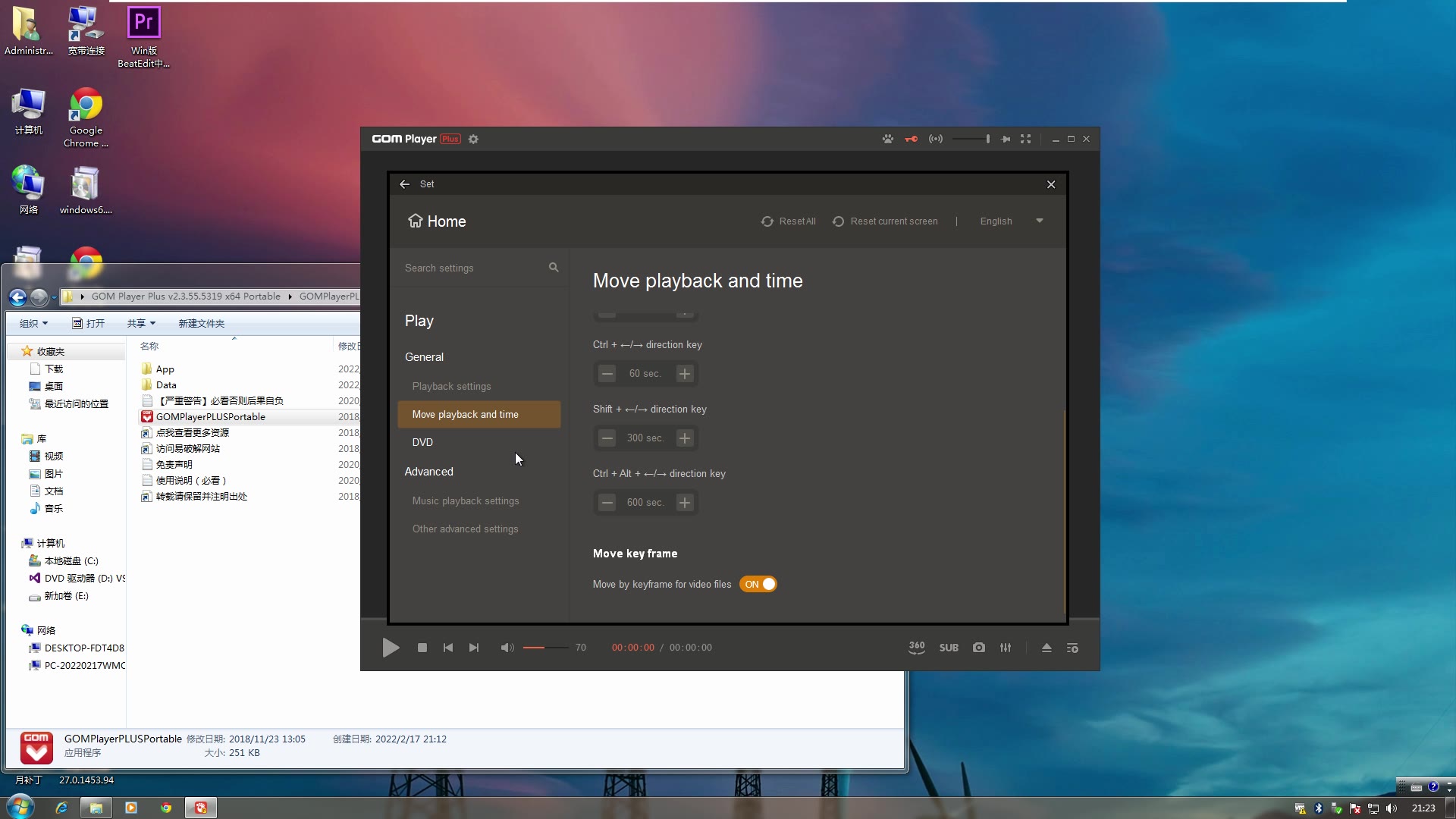Open Other advanced settings section
1456x819 pixels.
point(465,529)
